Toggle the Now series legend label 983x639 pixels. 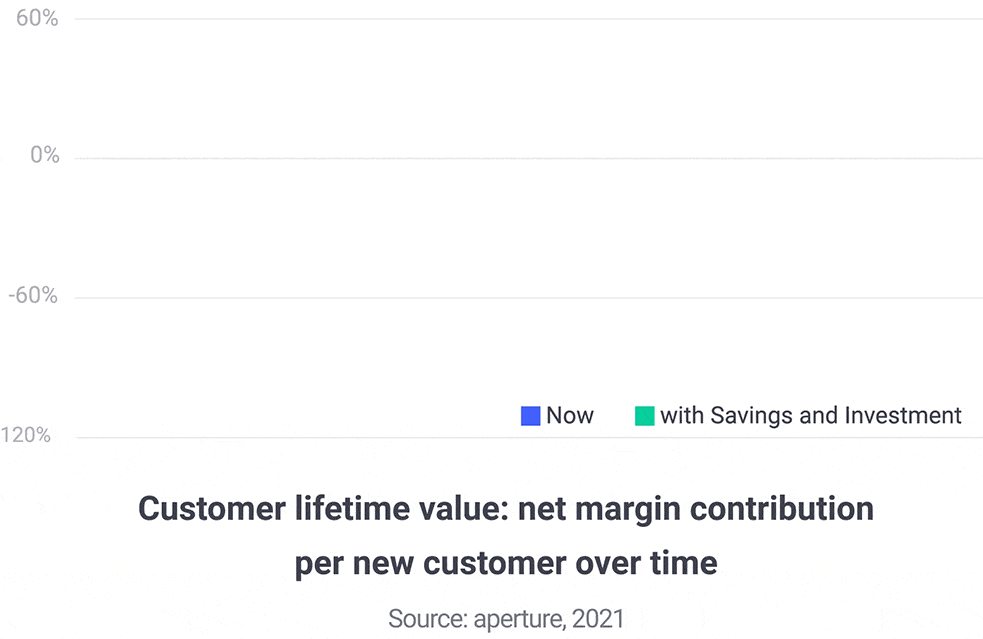(x=569, y=415)
